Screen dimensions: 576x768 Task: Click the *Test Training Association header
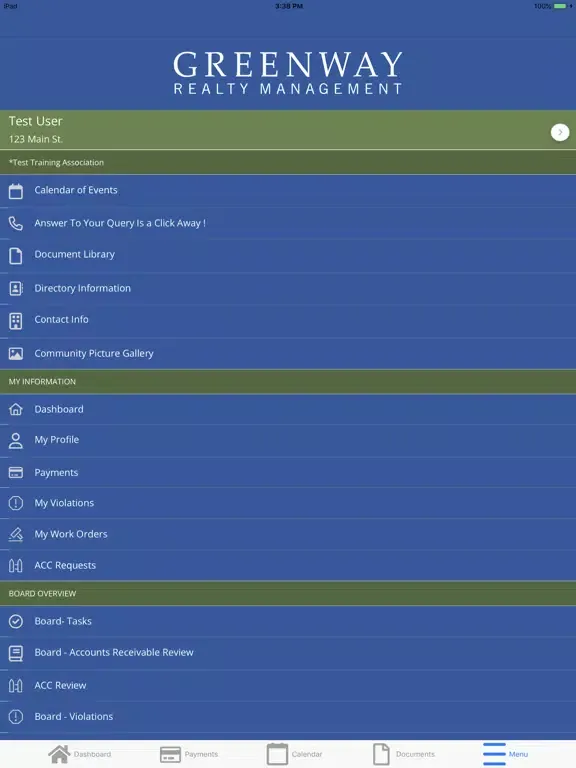point(288,162)
